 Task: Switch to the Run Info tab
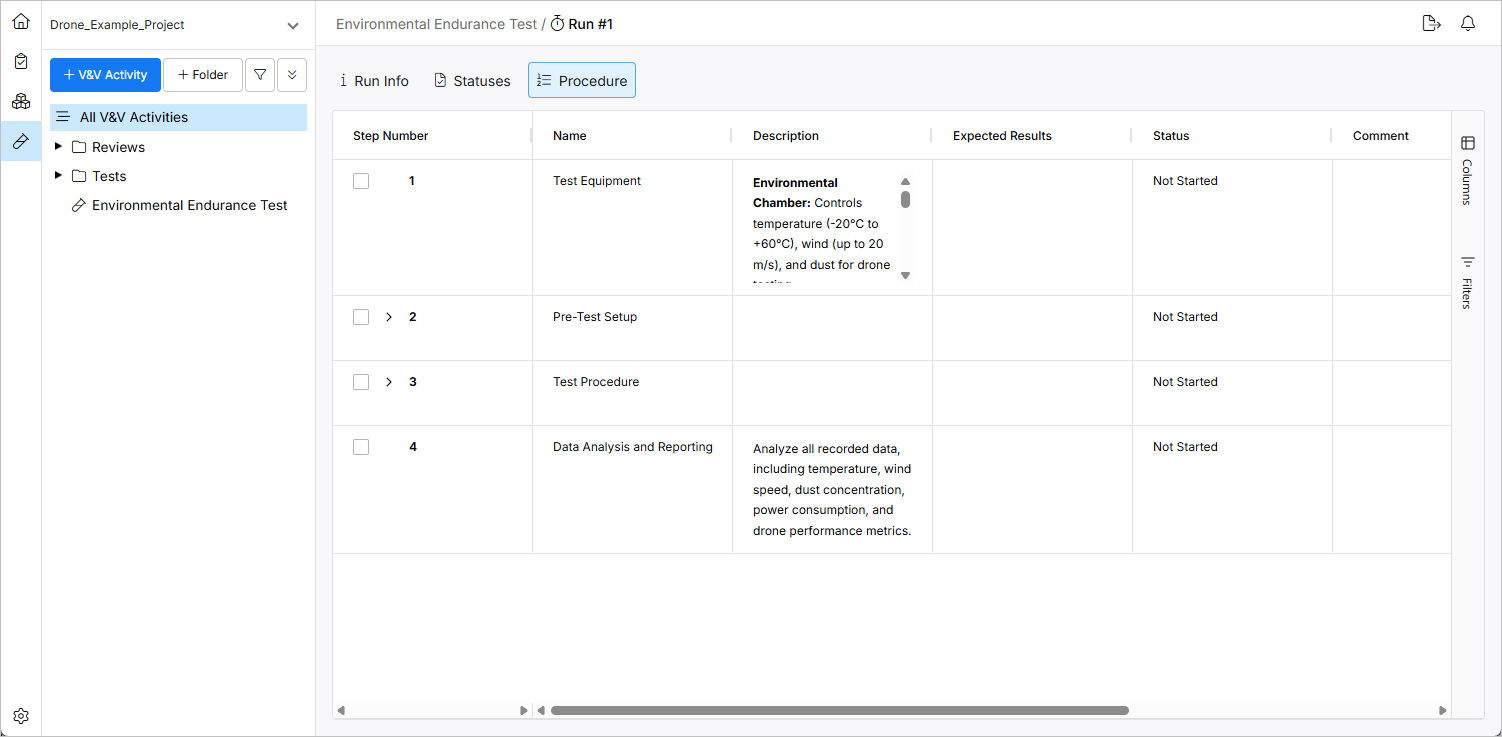373,81
